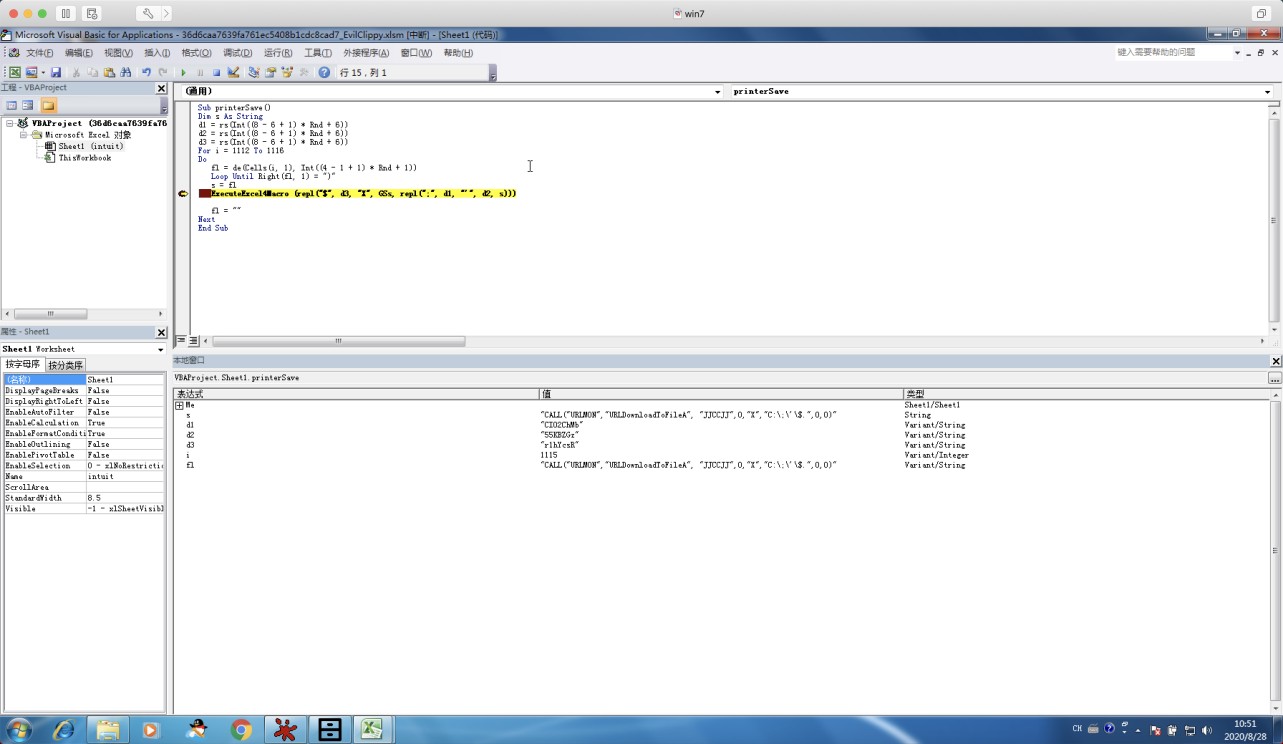The image size is (1283, 744).
Task: Toggle Design Mode icon in toolbar
Action: 233,72
